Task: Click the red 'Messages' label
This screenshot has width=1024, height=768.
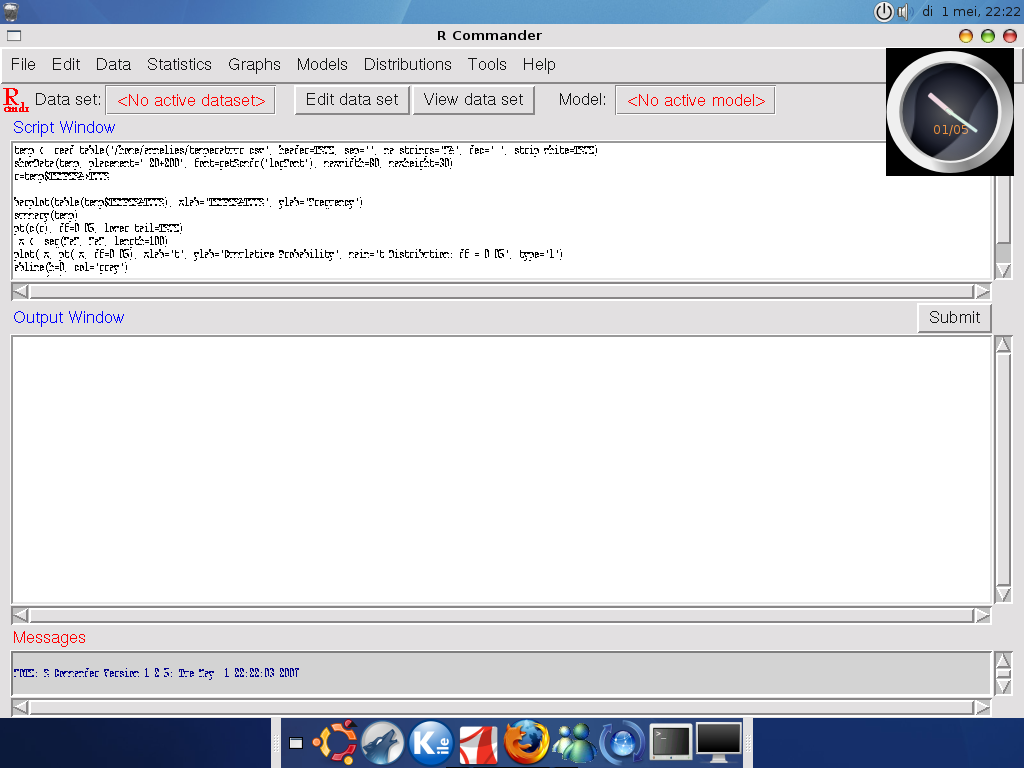Action: (49, 637)
